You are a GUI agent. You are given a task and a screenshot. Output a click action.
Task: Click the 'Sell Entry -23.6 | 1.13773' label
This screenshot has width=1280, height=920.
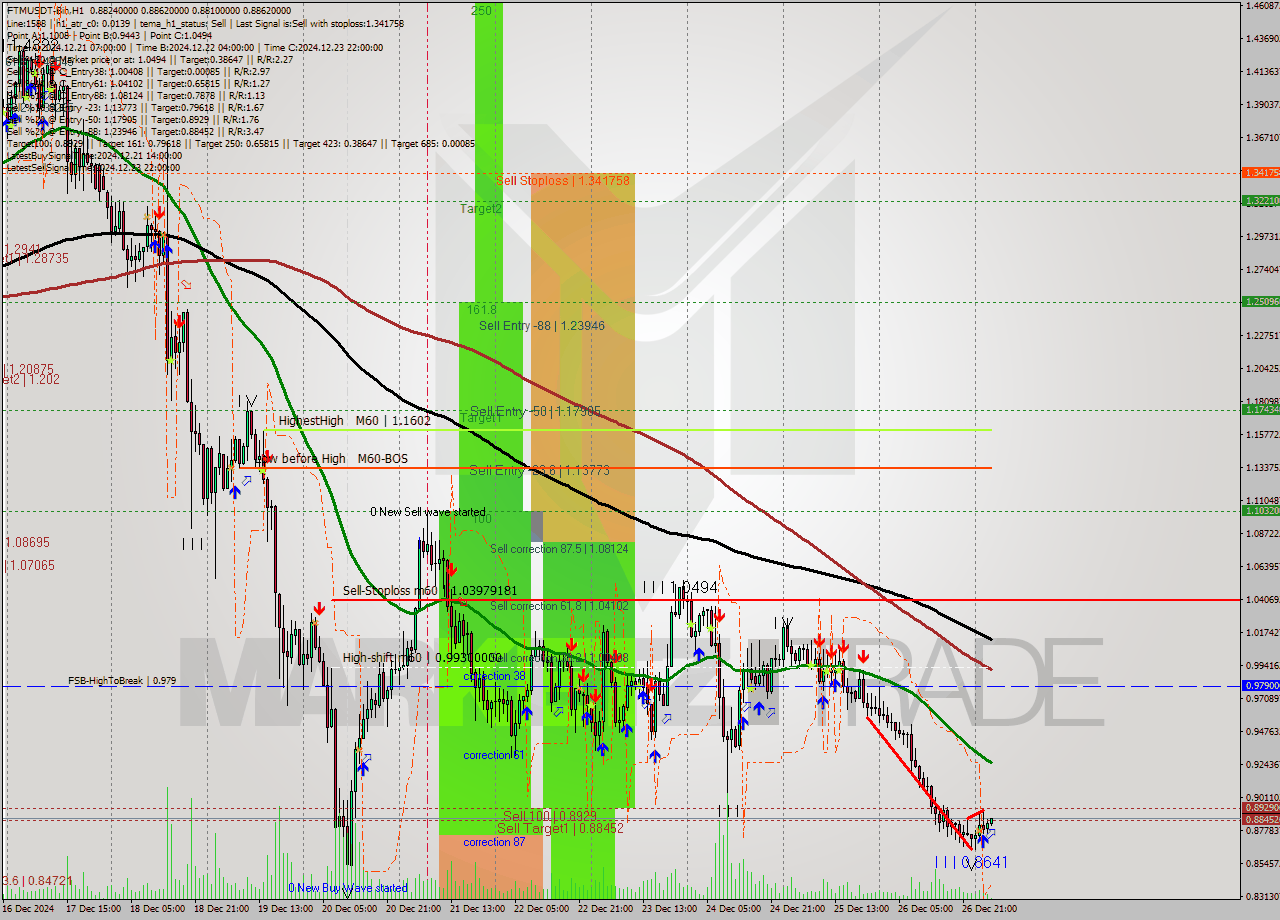point(539,470)
